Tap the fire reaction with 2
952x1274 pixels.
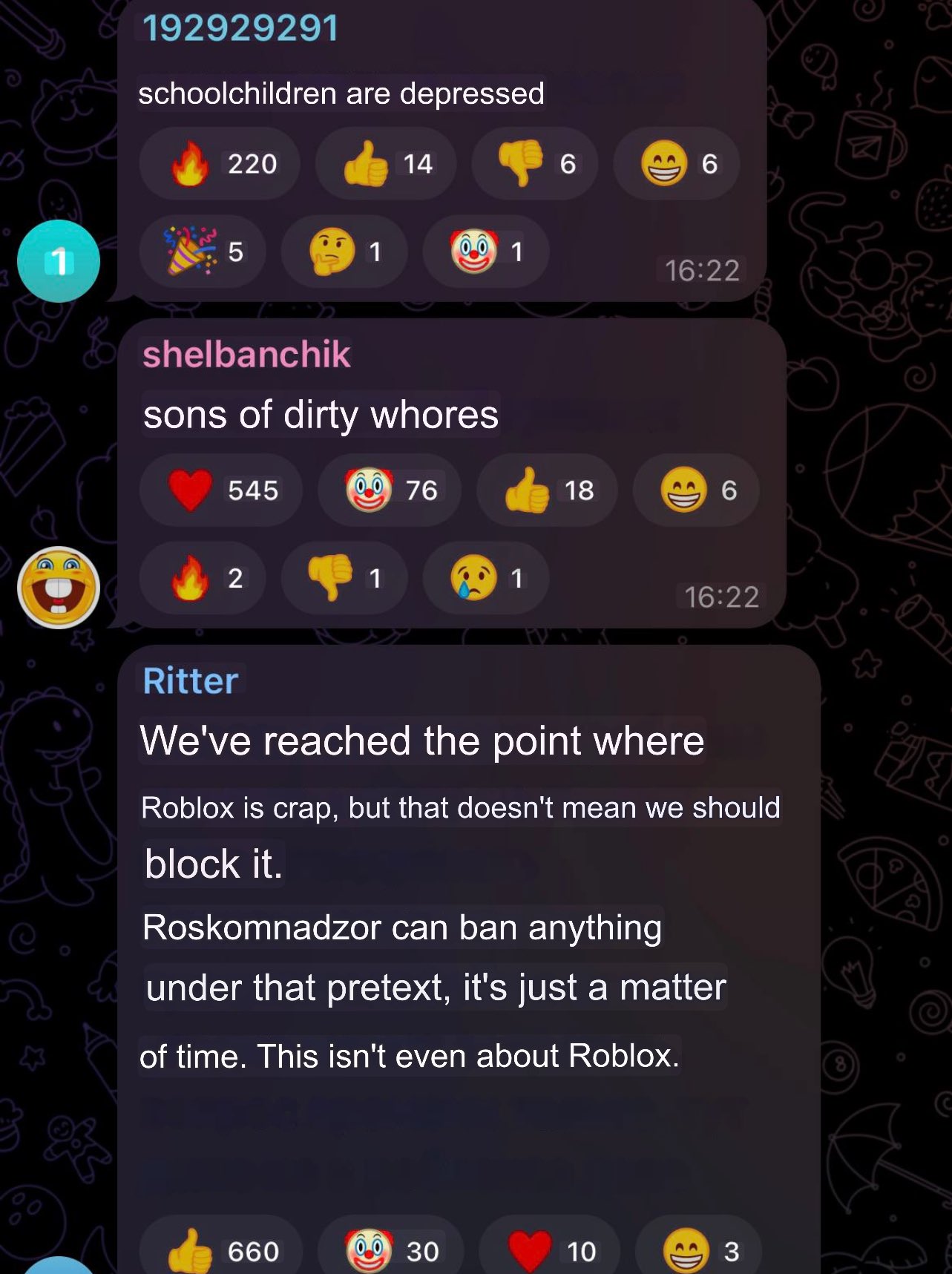click(x=203, y=578)
